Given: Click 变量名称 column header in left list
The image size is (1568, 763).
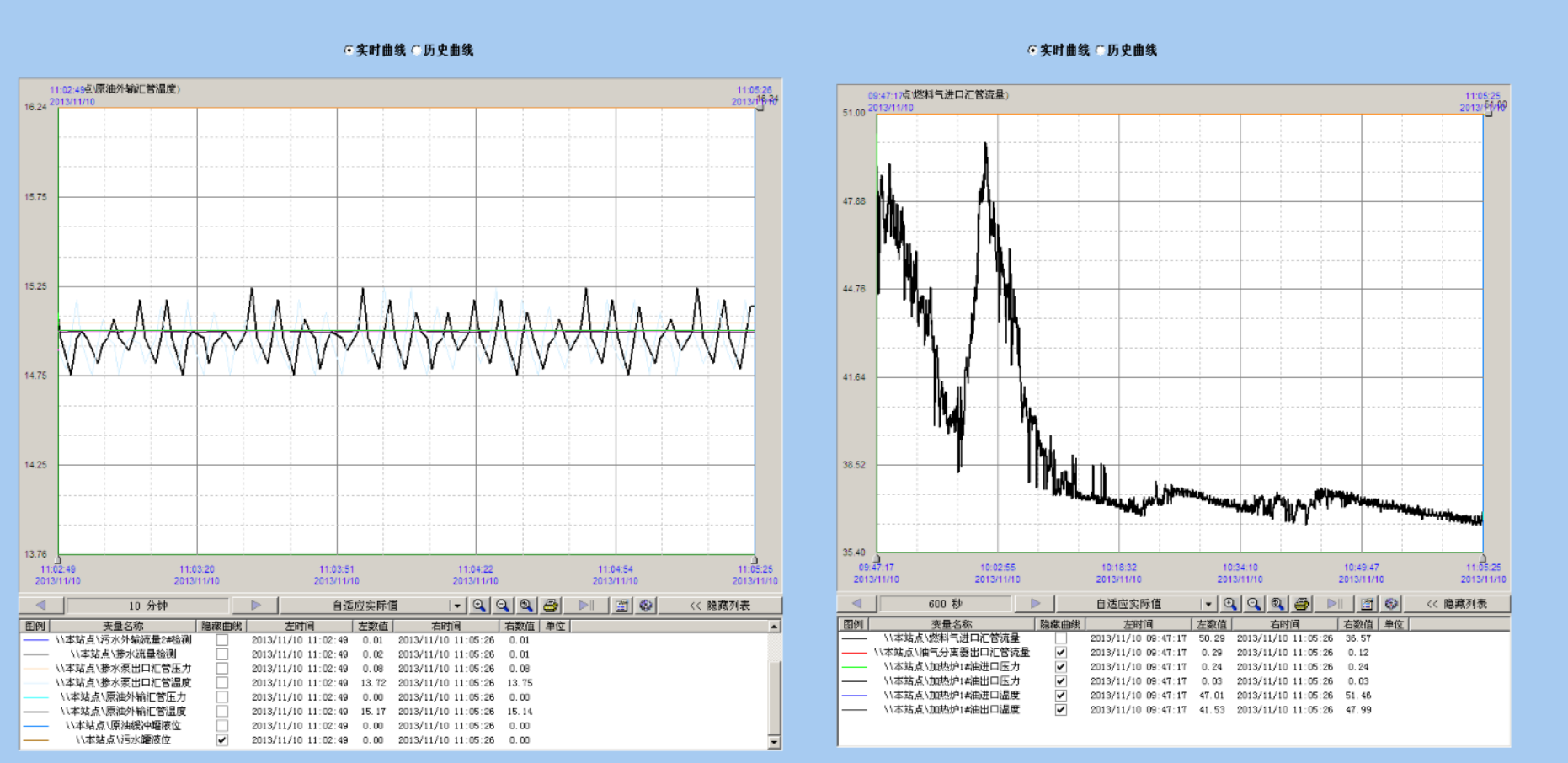Looking at the screenshot, I should [123, 626].
